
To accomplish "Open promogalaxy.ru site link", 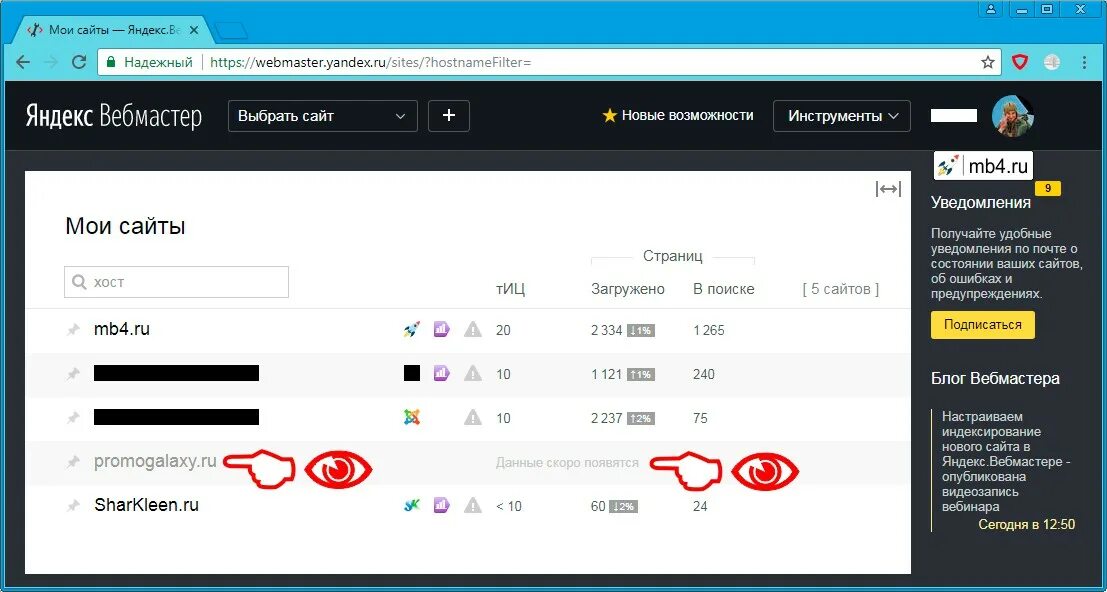I will 155,462.
